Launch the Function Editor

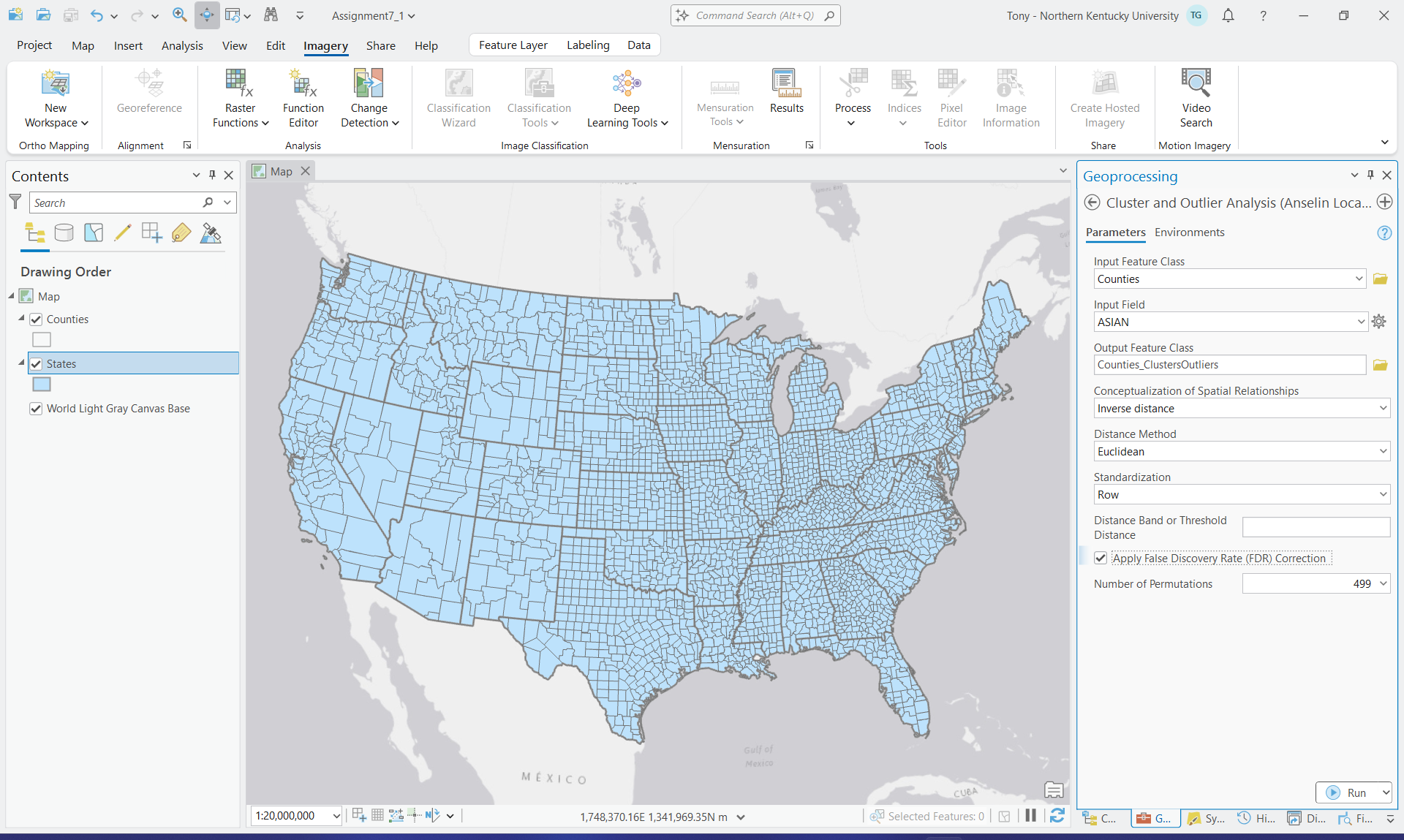point(303,98)
